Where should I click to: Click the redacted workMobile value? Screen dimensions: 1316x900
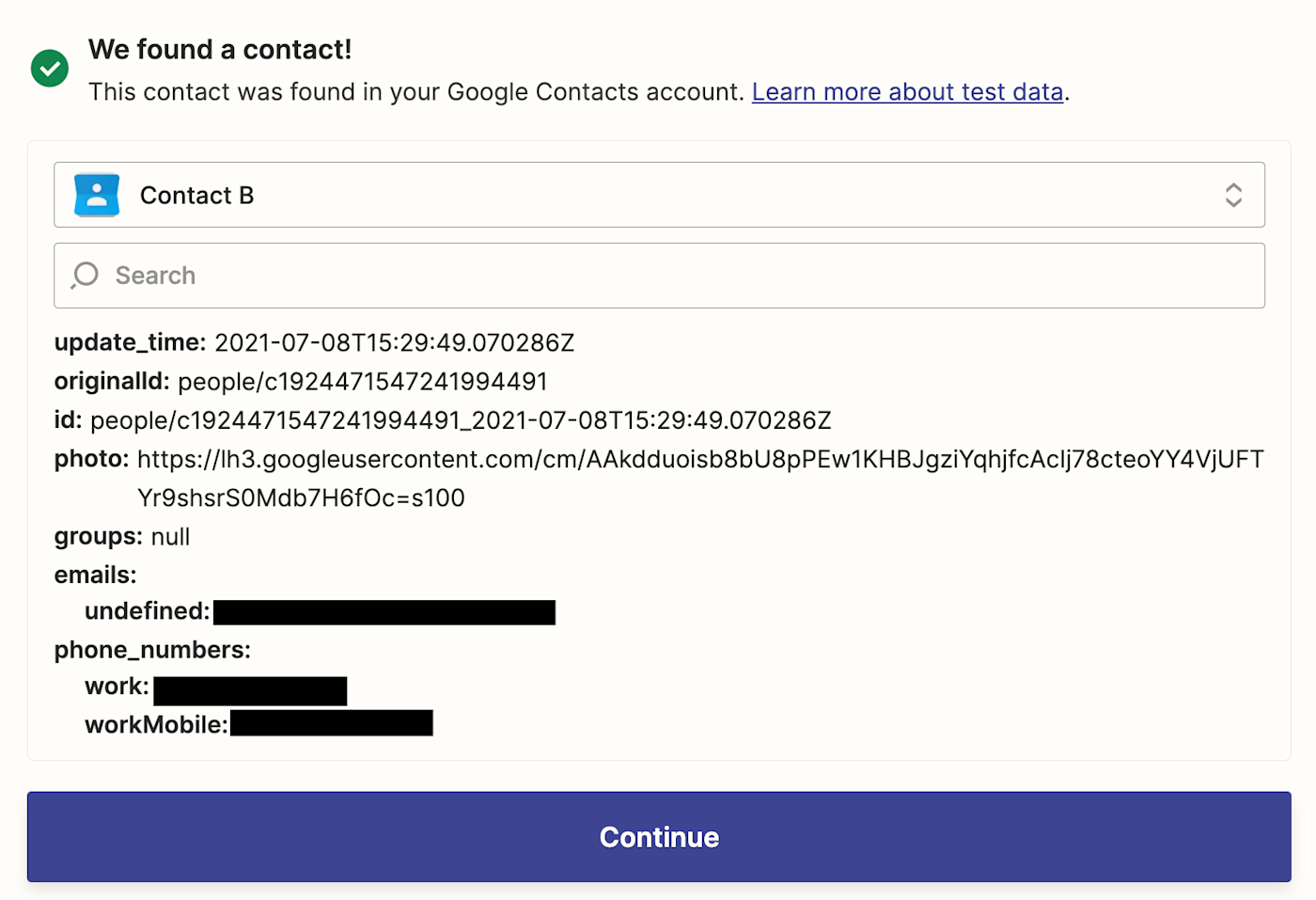[x=331, y=723]
